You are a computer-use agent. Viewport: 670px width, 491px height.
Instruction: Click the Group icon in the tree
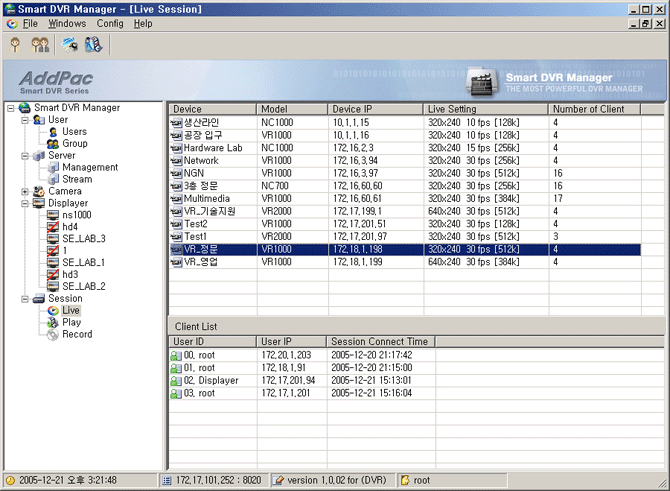[53, 144]
